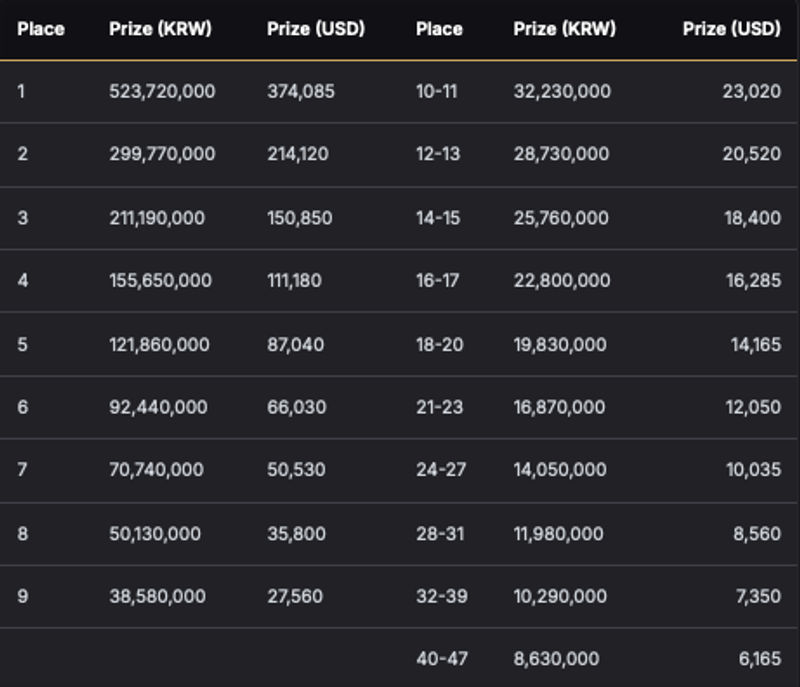Select the 87,040 USD prize value

click(295, 344)
